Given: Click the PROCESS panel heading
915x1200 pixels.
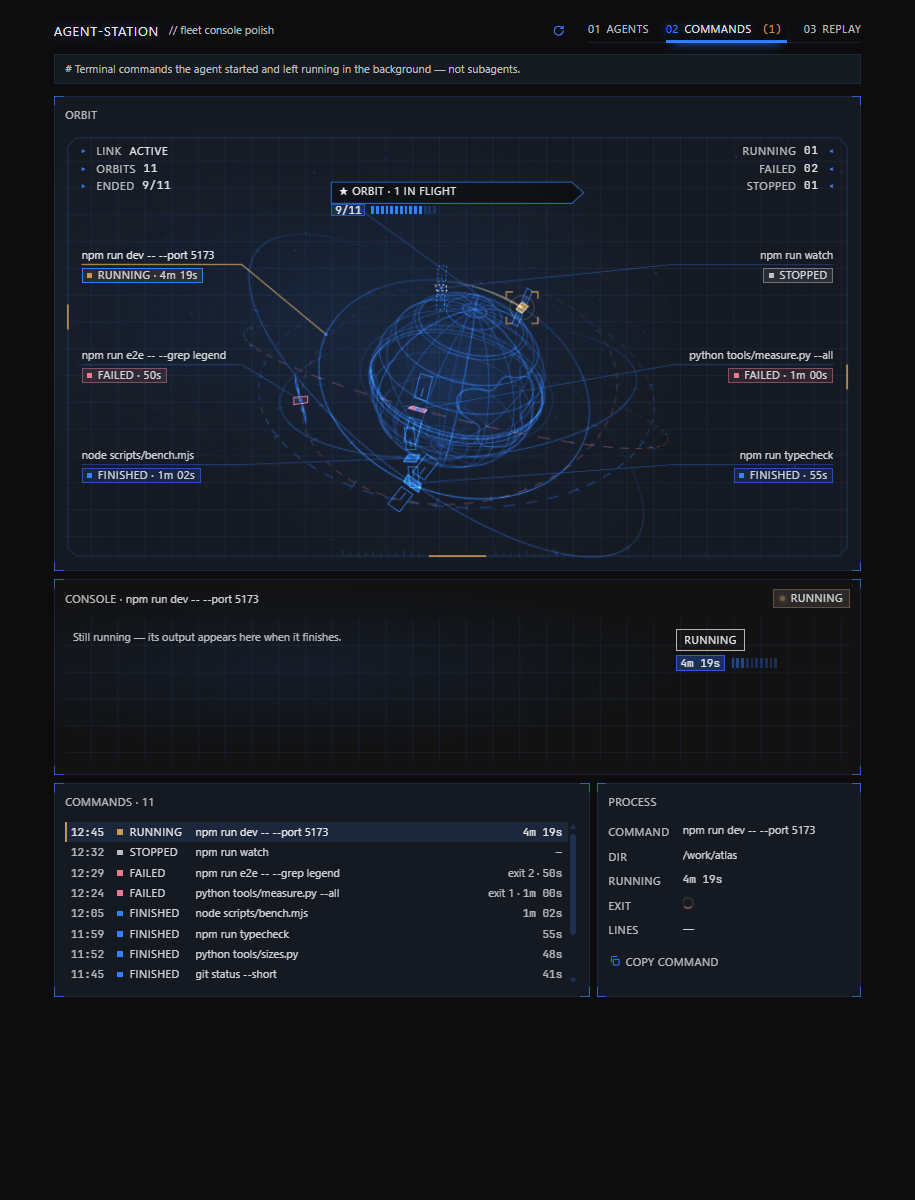Looking at the screenshot, I should [632, 802].
